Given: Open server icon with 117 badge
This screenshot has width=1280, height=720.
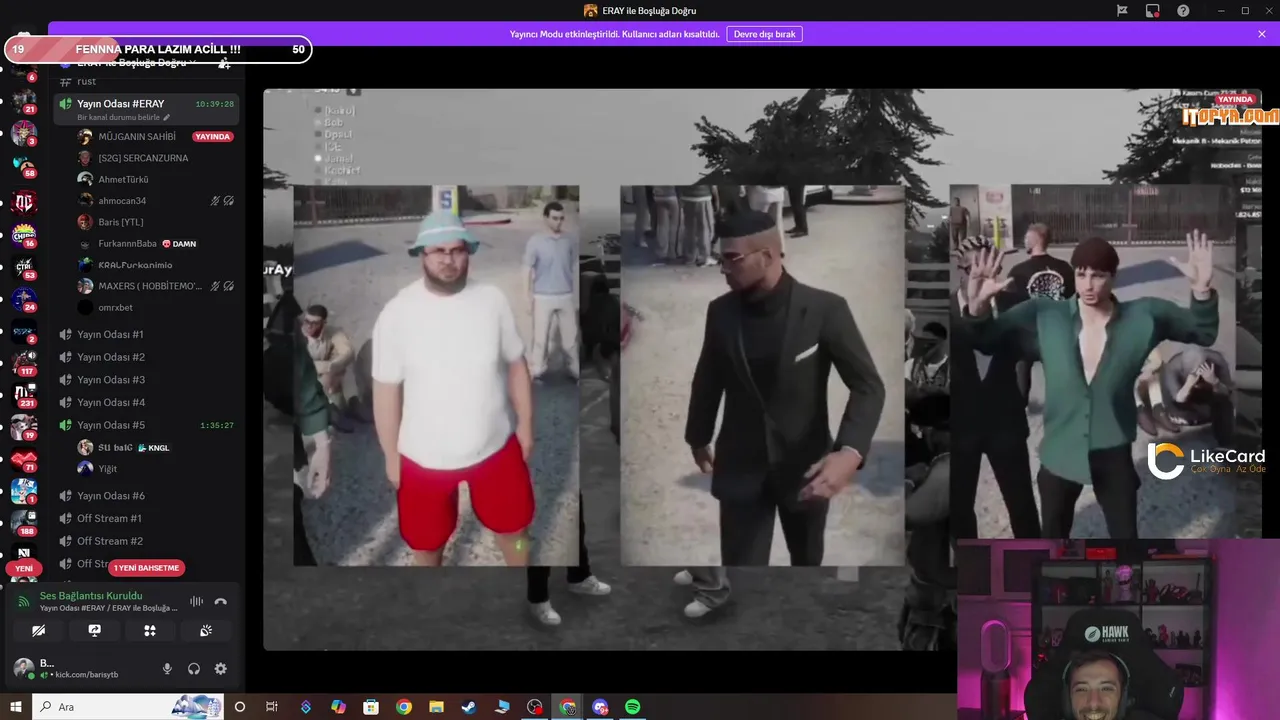Looking at the screenshot, I should coord(23,363).
